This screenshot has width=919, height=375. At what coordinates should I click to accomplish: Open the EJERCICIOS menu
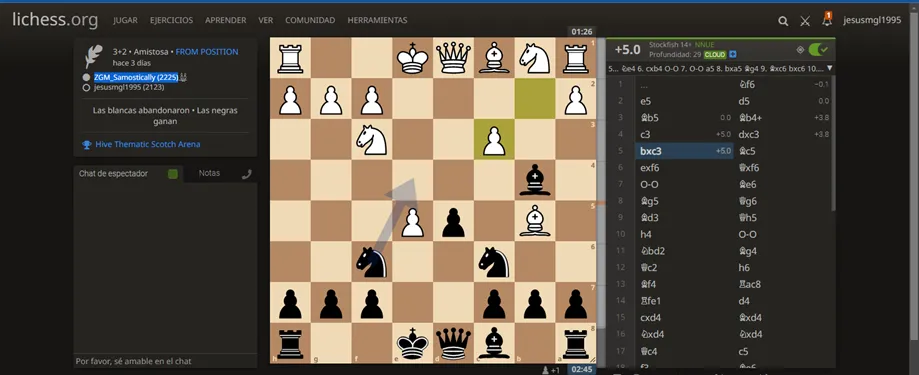point(171,20)
